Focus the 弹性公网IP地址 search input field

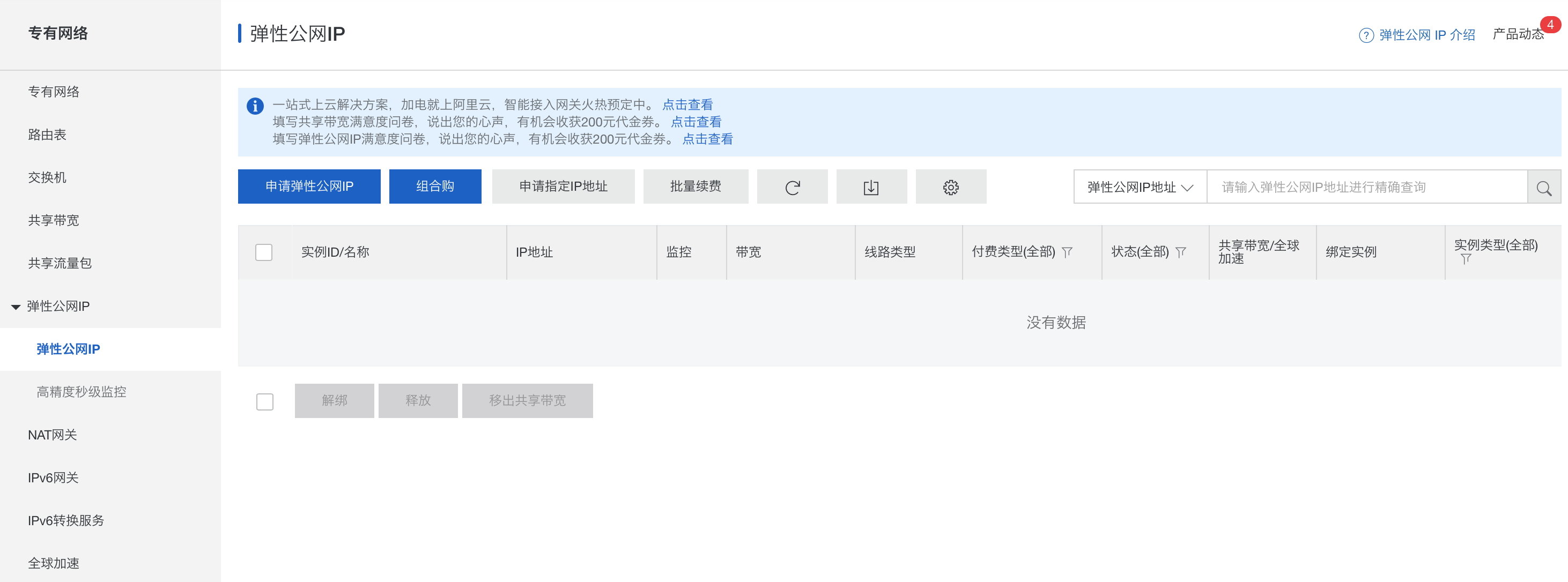click(1366, 188)
